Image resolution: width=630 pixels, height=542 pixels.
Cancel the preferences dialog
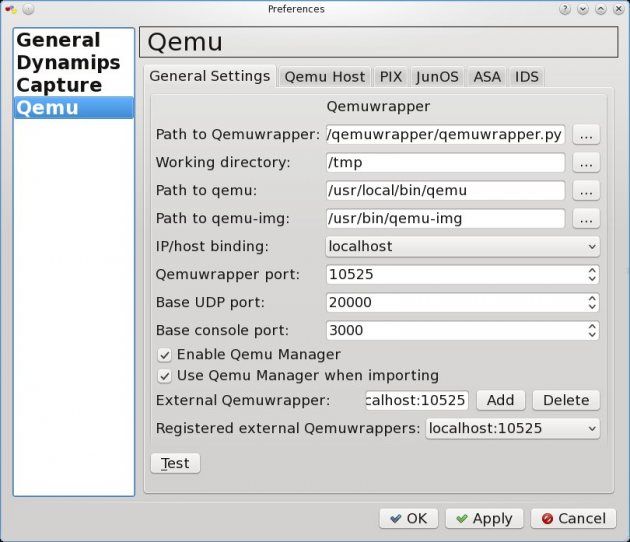pos(573,519)
